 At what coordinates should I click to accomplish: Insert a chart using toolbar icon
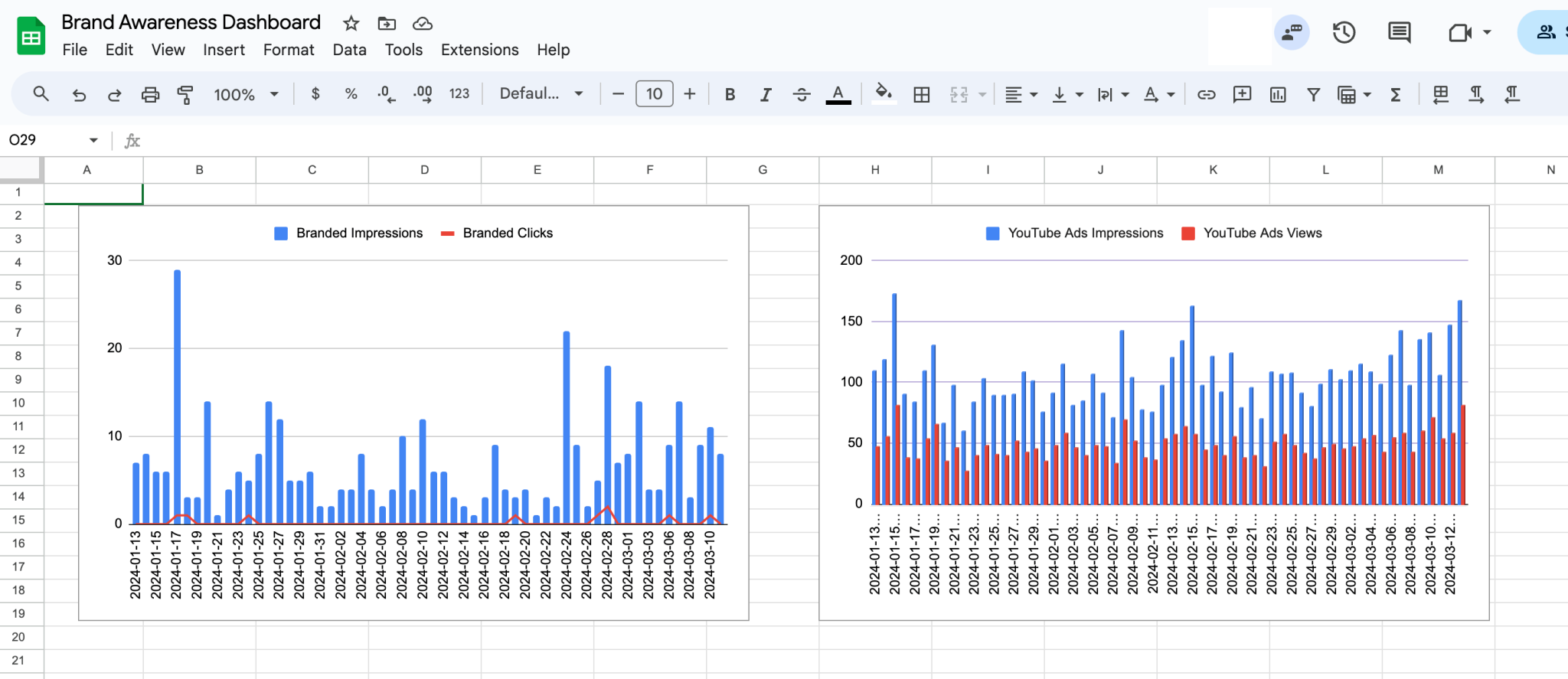1278,94
